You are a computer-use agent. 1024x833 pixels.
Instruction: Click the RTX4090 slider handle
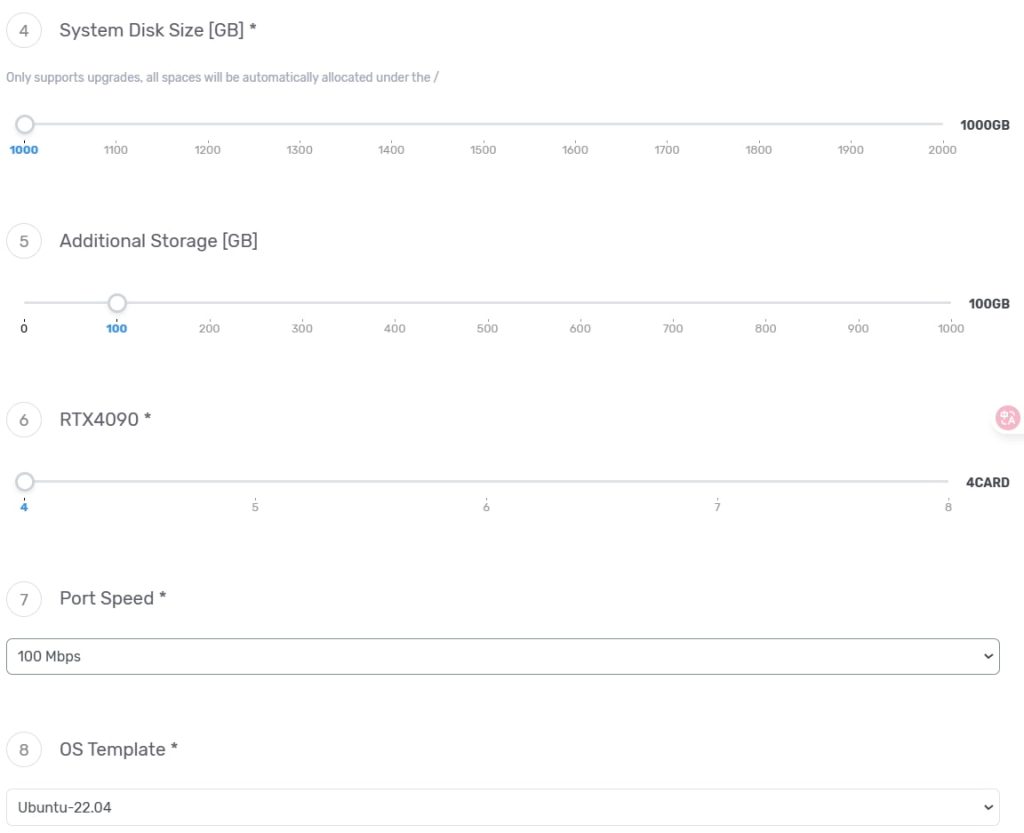(x=25, y=482)
